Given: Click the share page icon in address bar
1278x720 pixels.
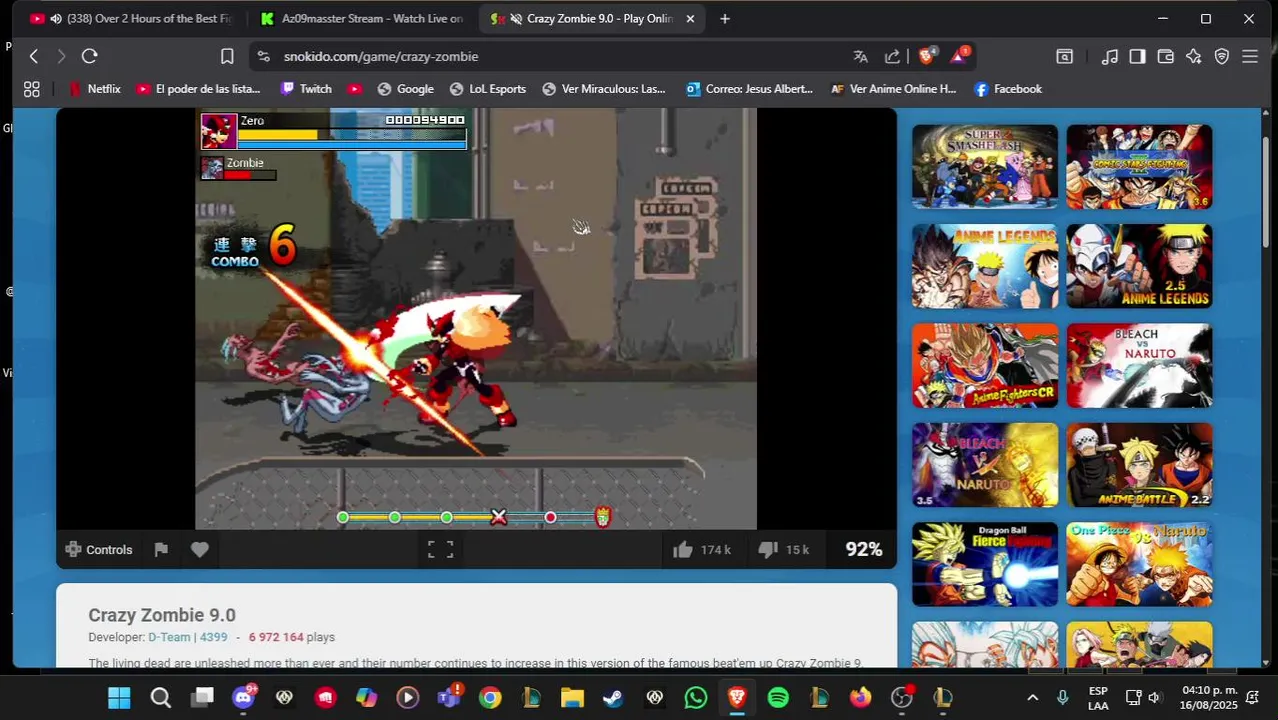Looking at the screenshot, I should point(892,56).
